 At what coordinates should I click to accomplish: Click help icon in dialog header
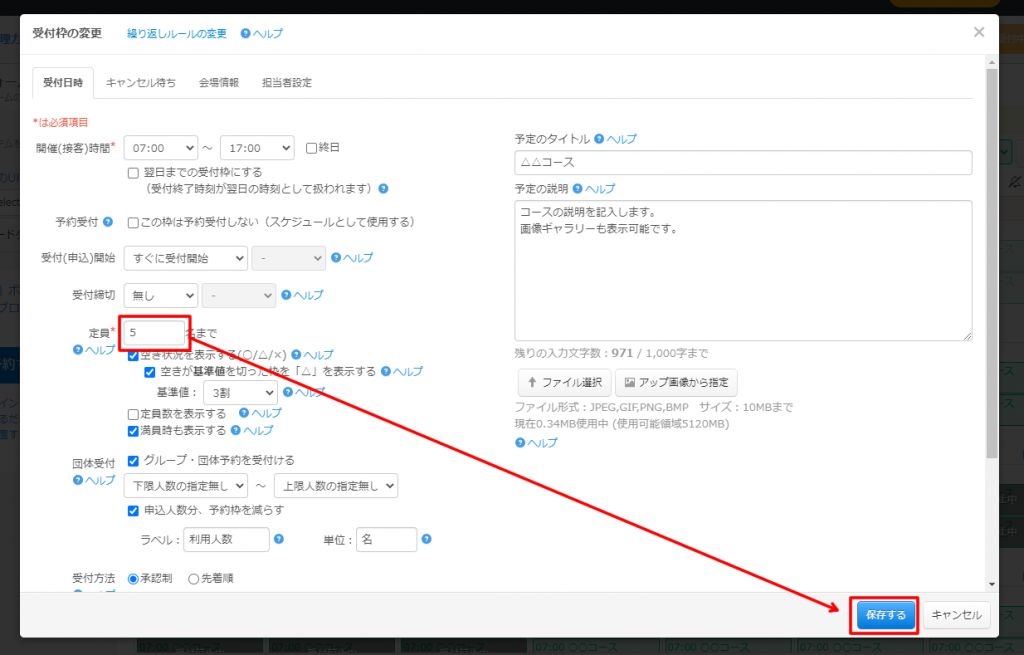(x=245, y=33)
